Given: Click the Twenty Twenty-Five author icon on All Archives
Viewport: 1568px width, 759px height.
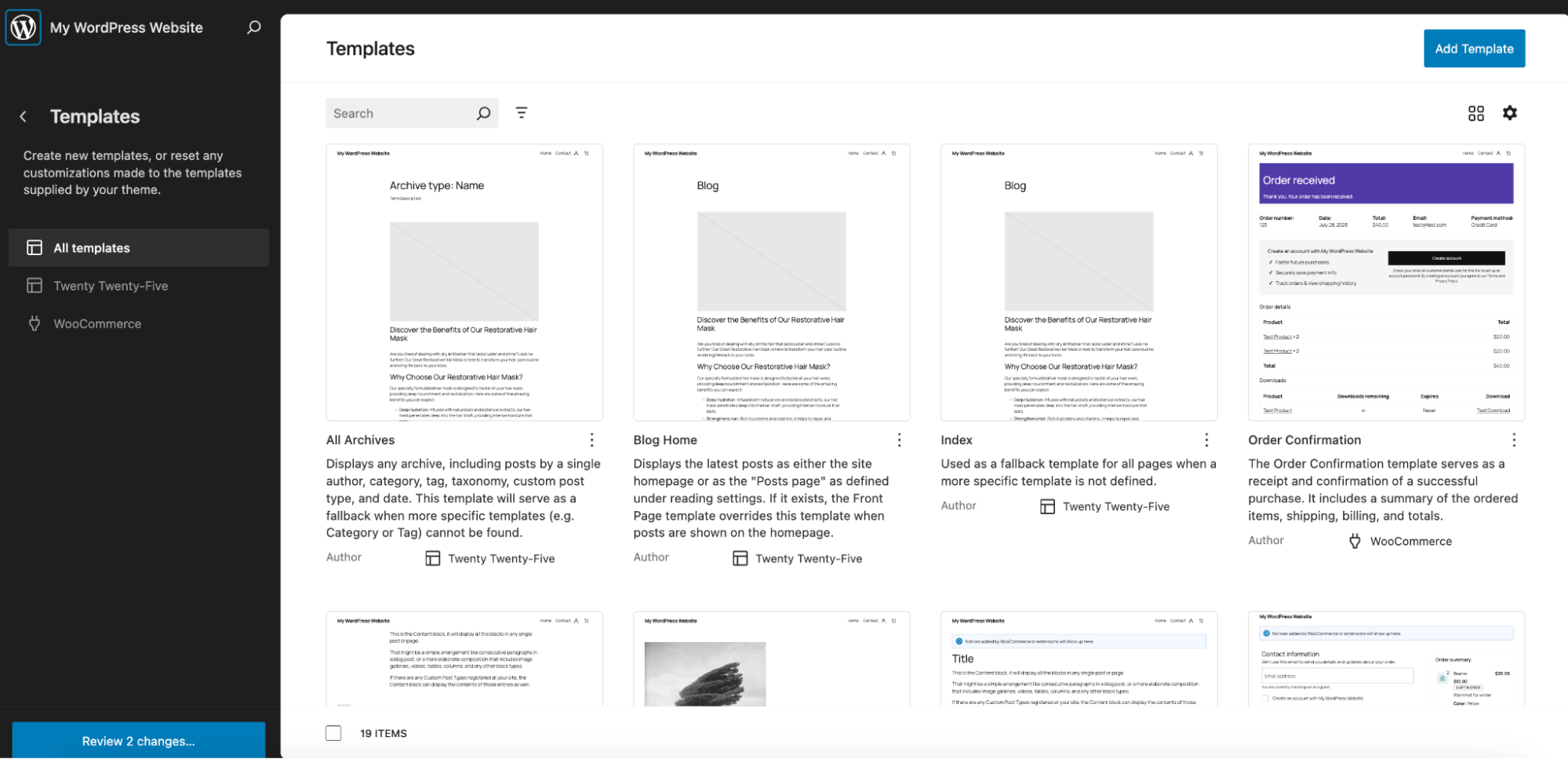Looking at the screenshot, I should 432,557.
